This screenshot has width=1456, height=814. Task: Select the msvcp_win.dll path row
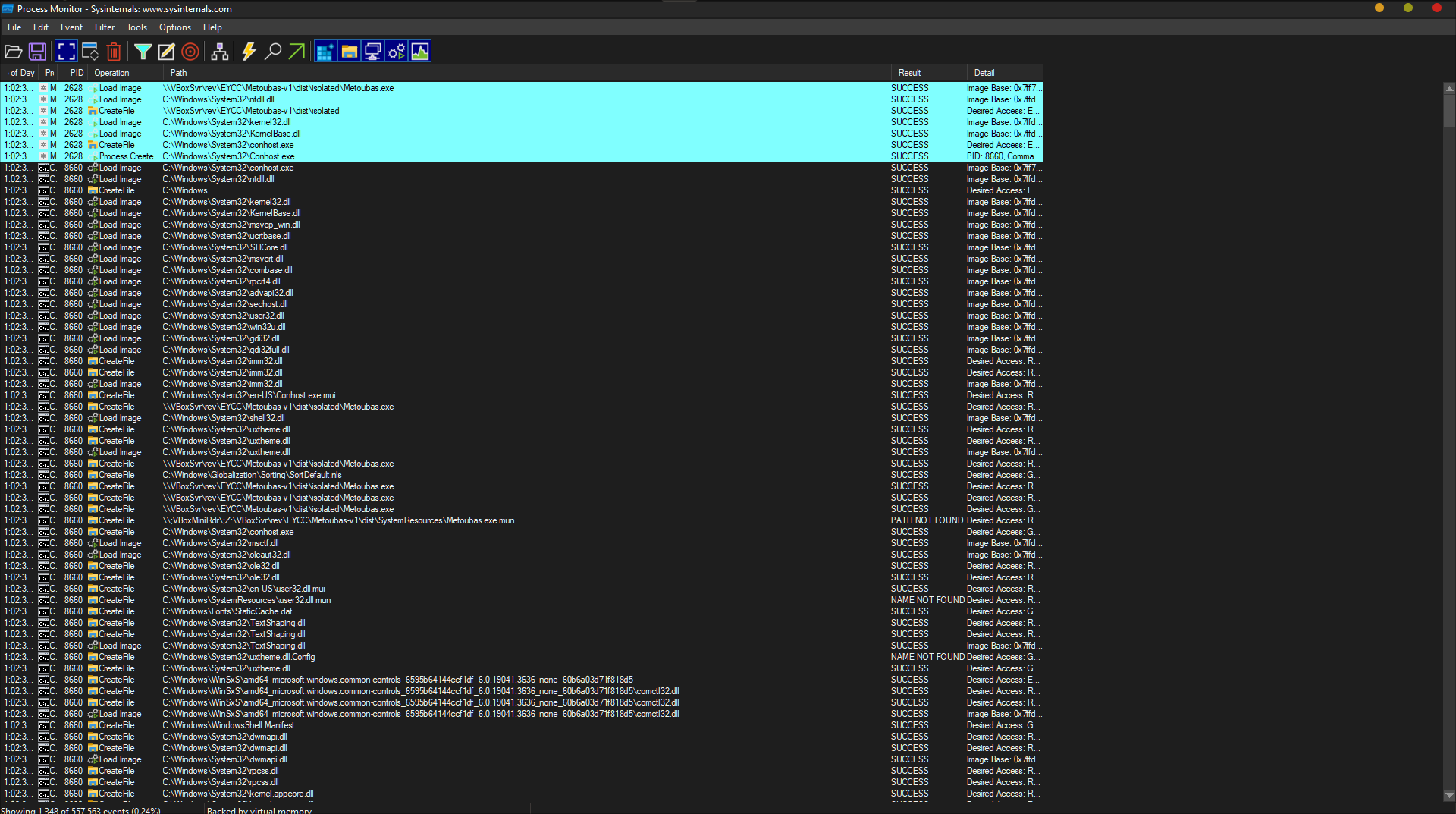522,225
